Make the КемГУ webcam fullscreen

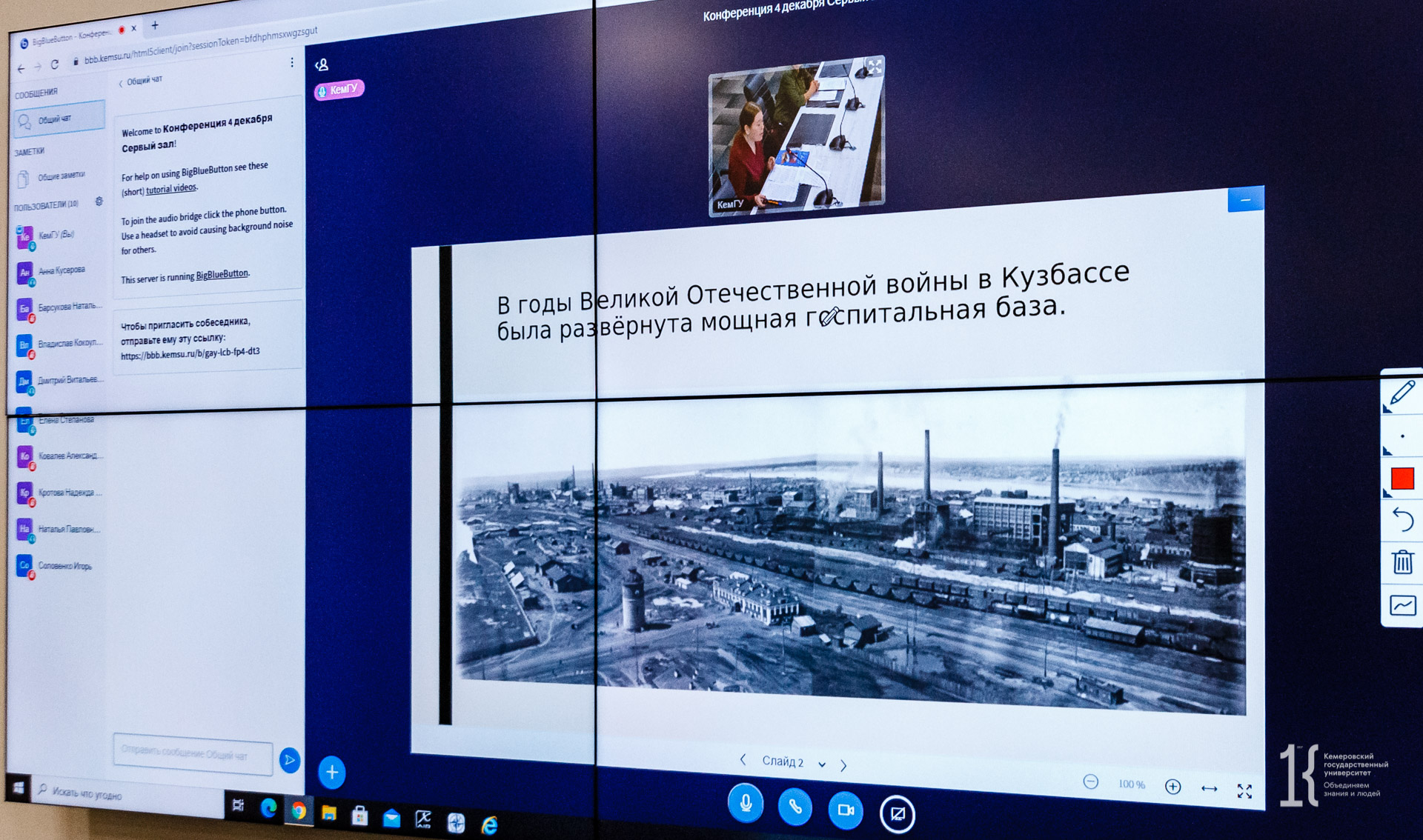tap(875, 67)
